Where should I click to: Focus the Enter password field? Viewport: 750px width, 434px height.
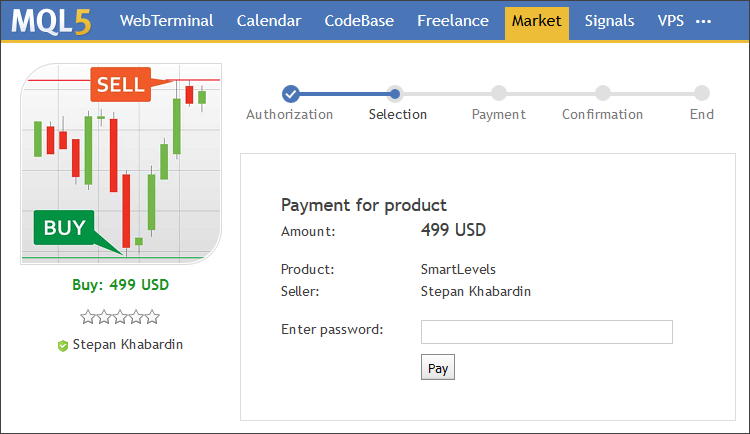[547, 332]
